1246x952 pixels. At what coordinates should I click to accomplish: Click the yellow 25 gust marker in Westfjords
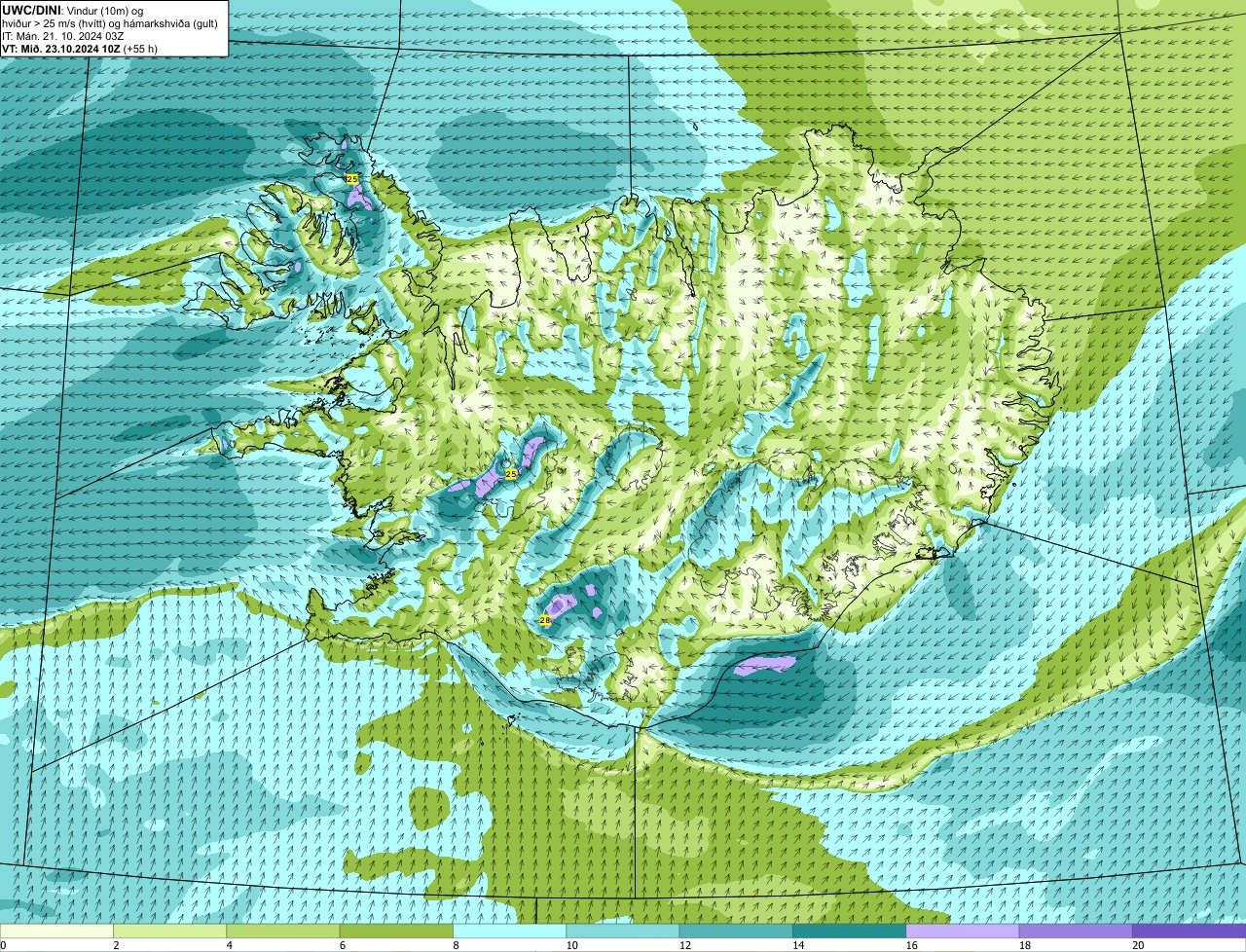(351, 179)
